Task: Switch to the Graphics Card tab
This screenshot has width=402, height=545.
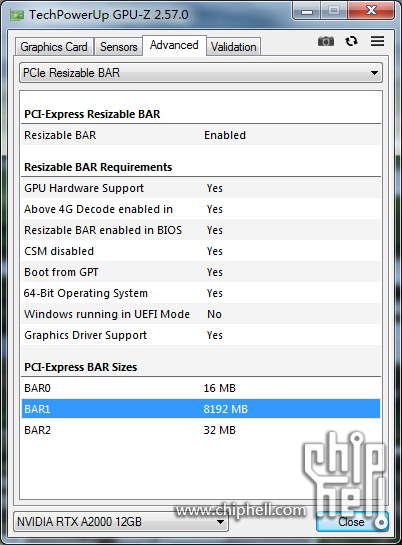Action: click(54, 47)
